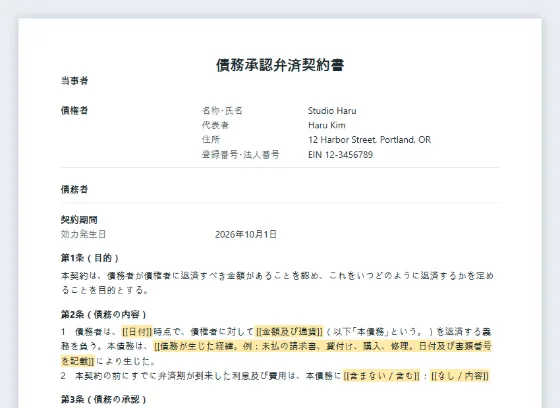Click the [[なし / 内容]] placeholder
The image size is (560, 408).
click(x=460, y=376)
